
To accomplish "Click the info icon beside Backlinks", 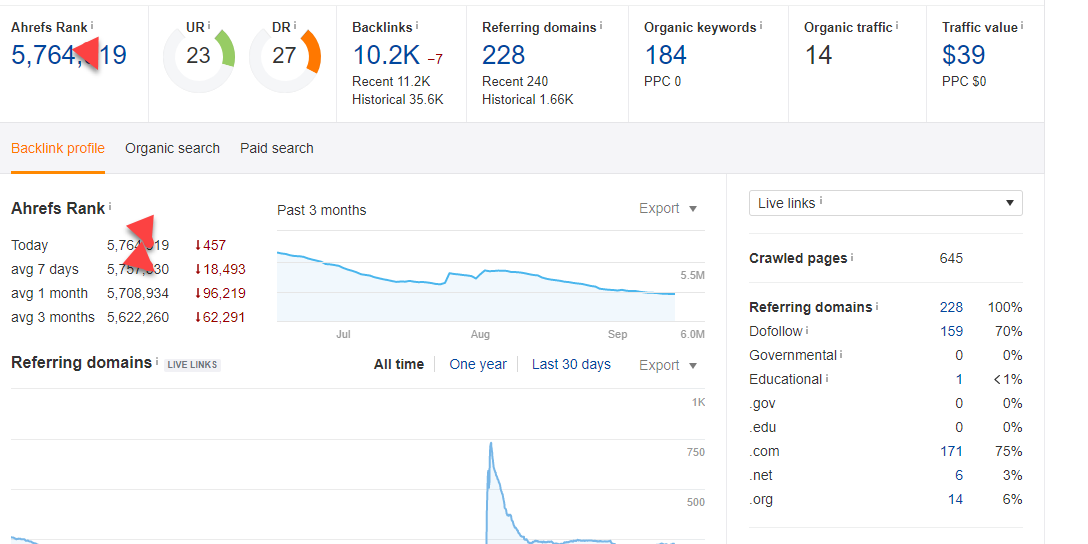I will click(418, 26).
